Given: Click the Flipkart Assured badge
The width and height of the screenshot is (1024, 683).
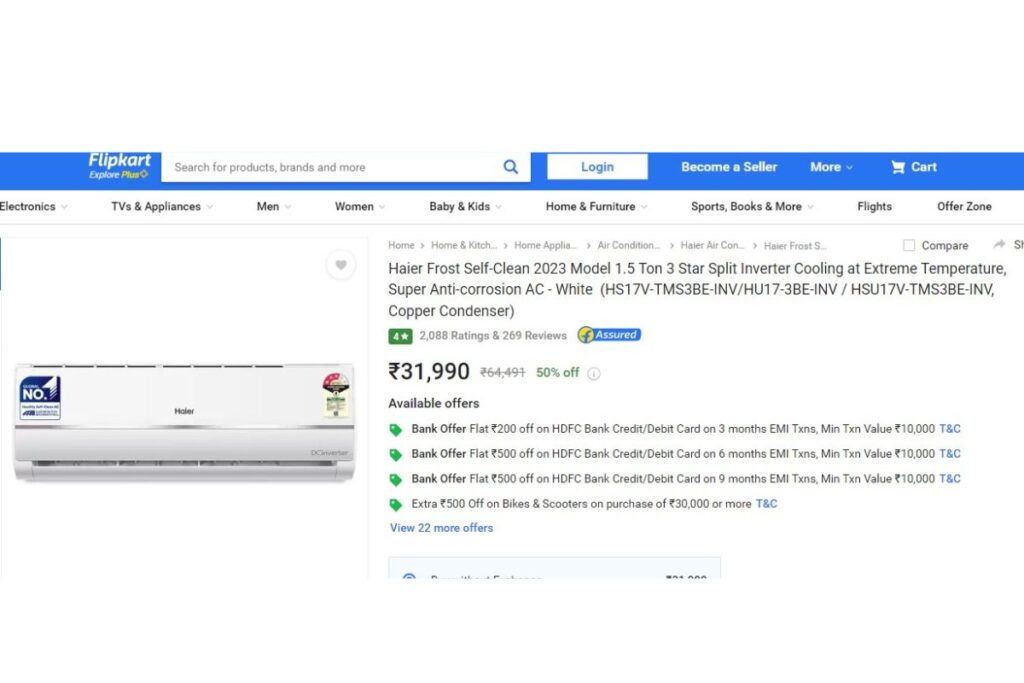Looking at the screenshot, I should click(x=609, y=335).
